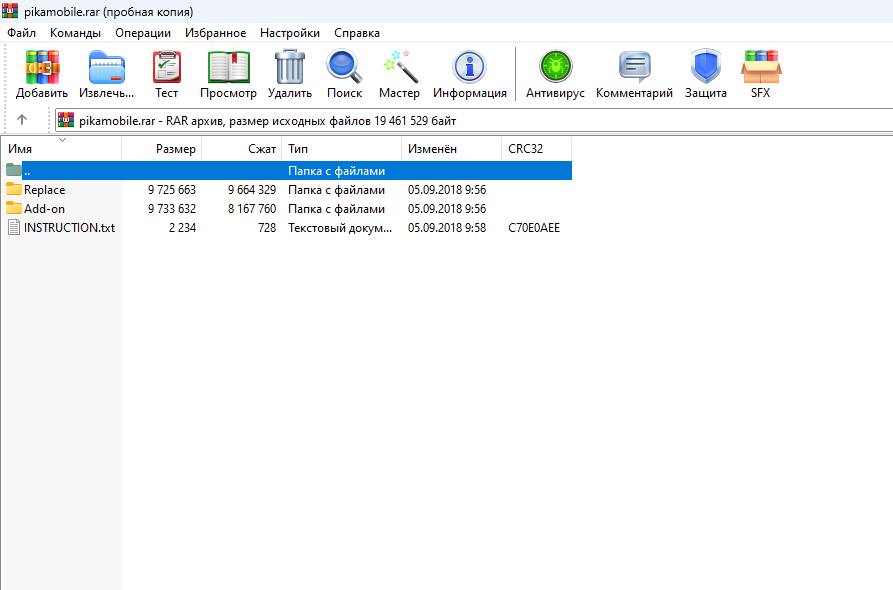Select the INSTRUCTION.txt file name

(x=69, y=228)
